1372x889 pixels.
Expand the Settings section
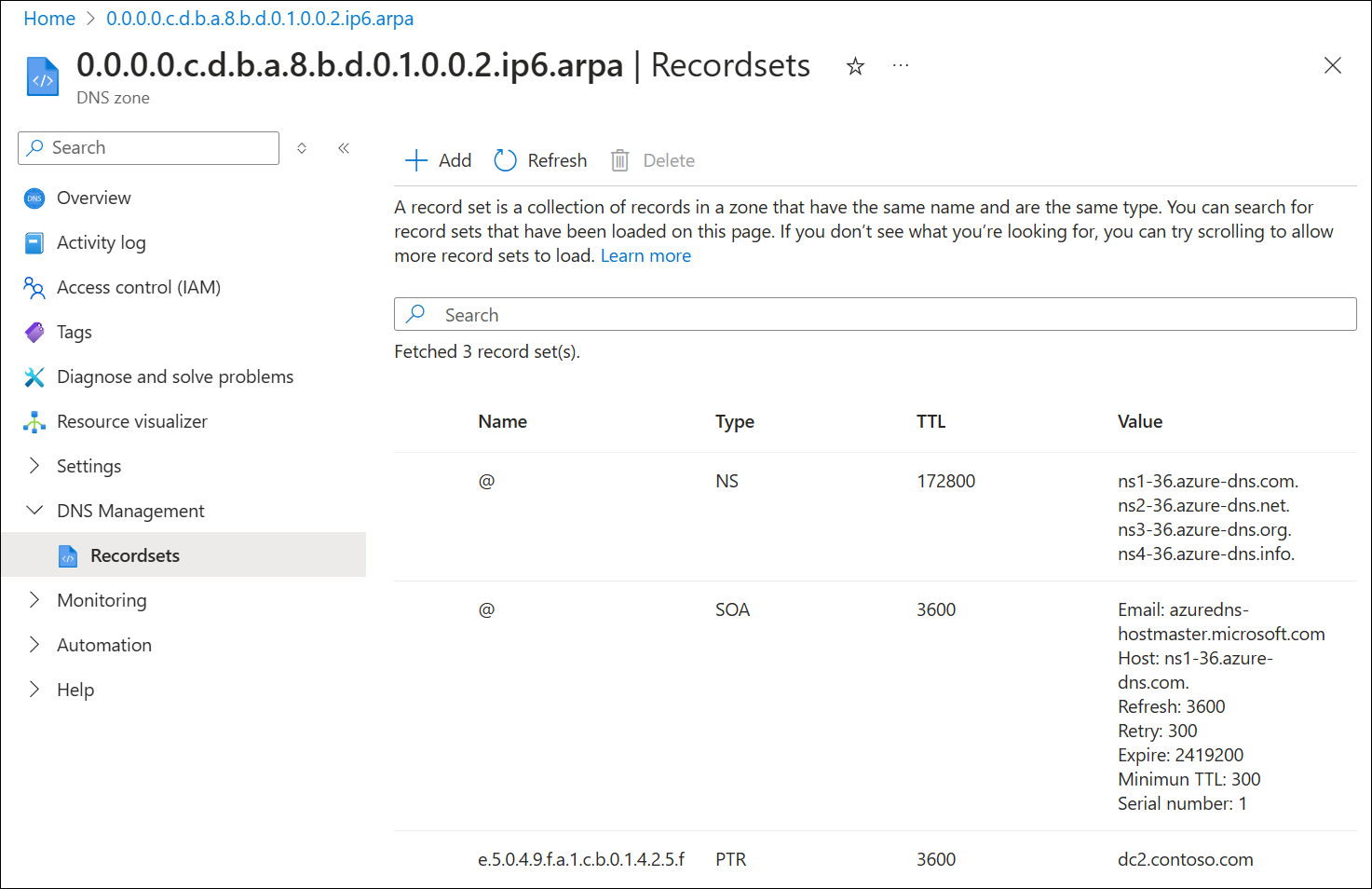pos(34,465)
